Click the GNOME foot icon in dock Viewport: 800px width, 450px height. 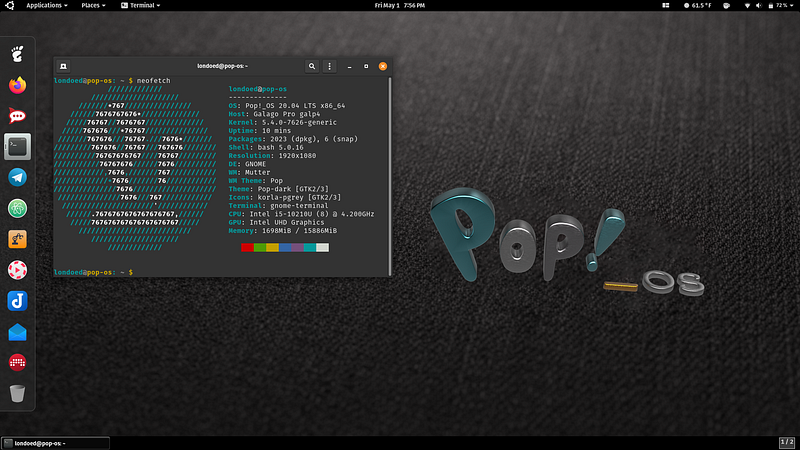pyautogui.click(x=17, y=54)
